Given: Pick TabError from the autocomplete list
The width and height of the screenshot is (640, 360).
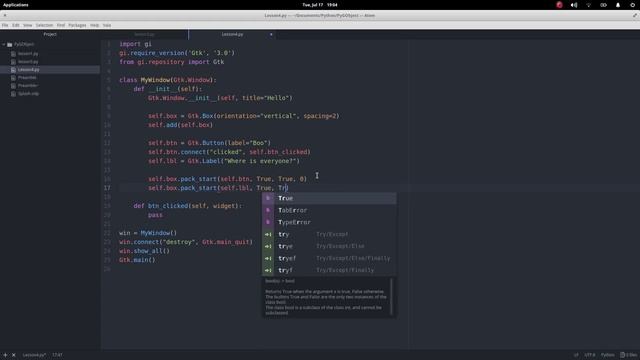Looking at the screenshot, I should 329,210.
